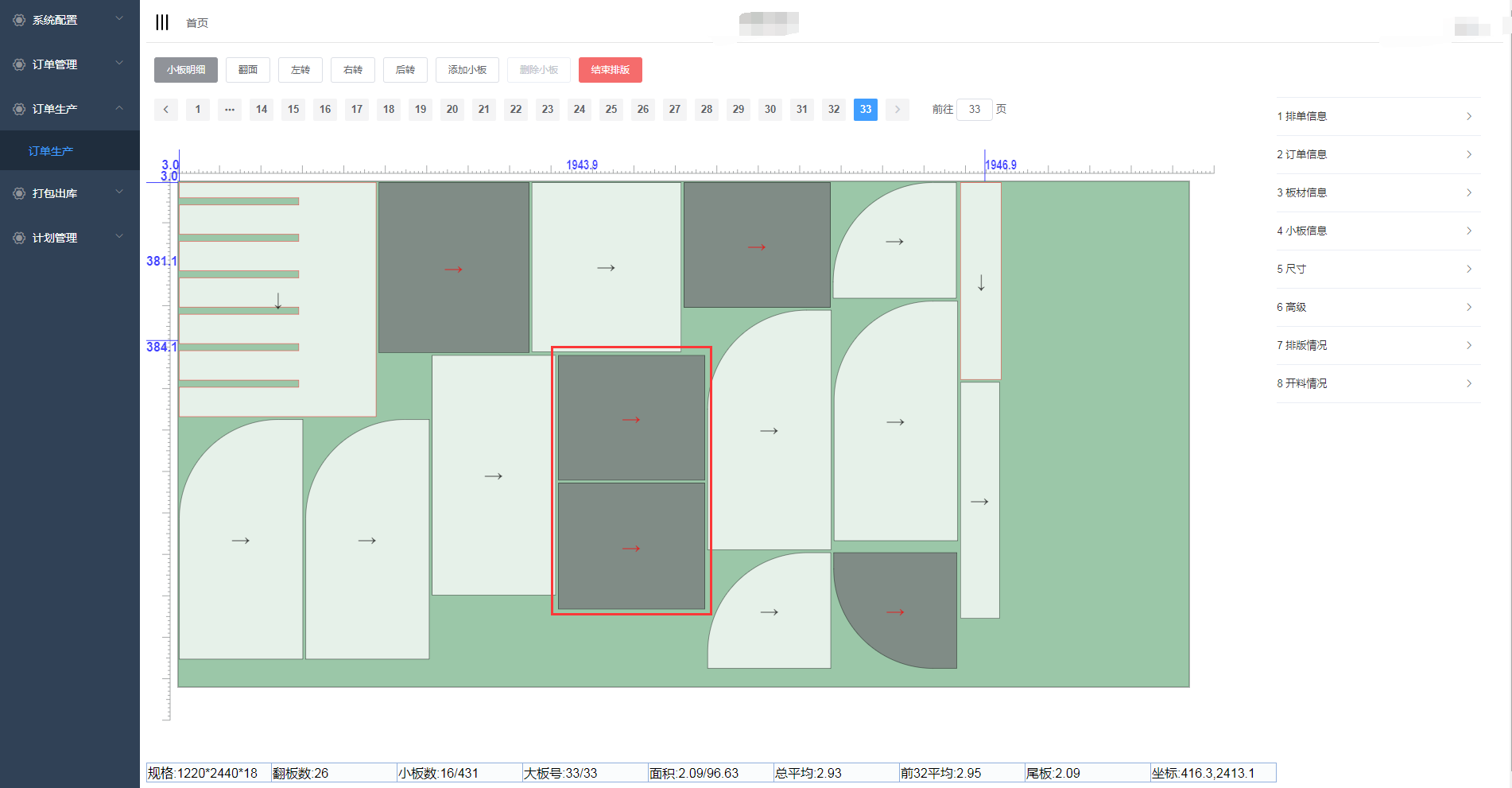
Task: Select the 订单生产 submenu item
Action: 51,151
